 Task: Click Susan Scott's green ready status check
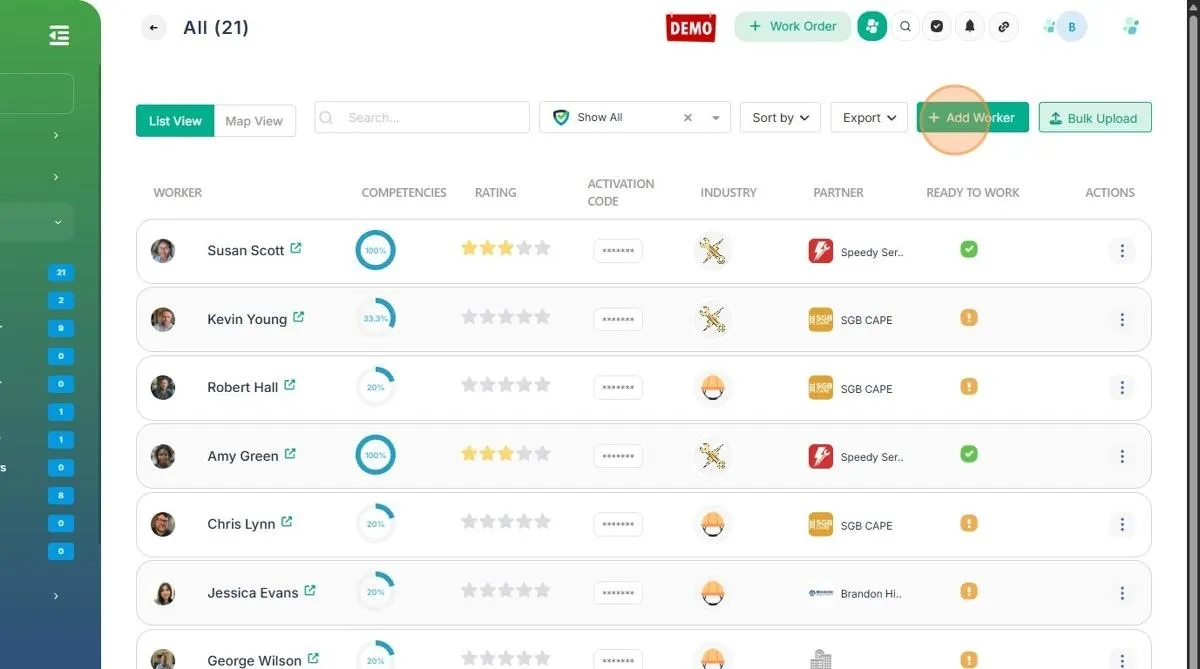tap(968, 249)
